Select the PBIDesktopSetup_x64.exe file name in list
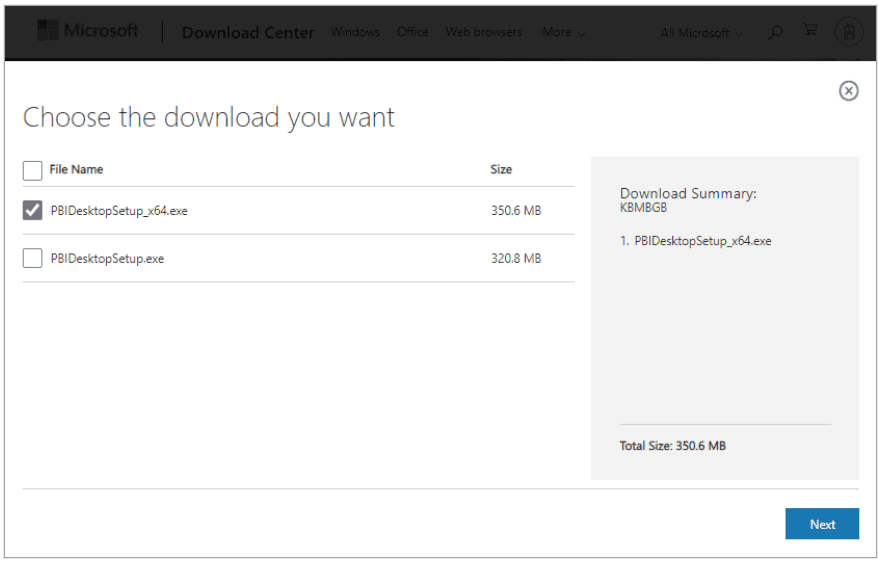 [119, 210]
